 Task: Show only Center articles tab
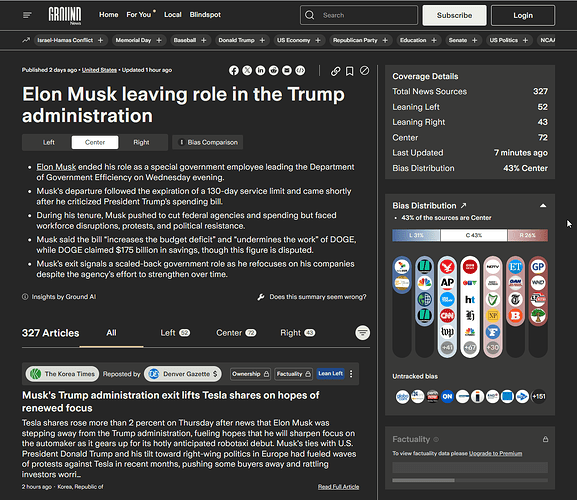pos(236,333)
